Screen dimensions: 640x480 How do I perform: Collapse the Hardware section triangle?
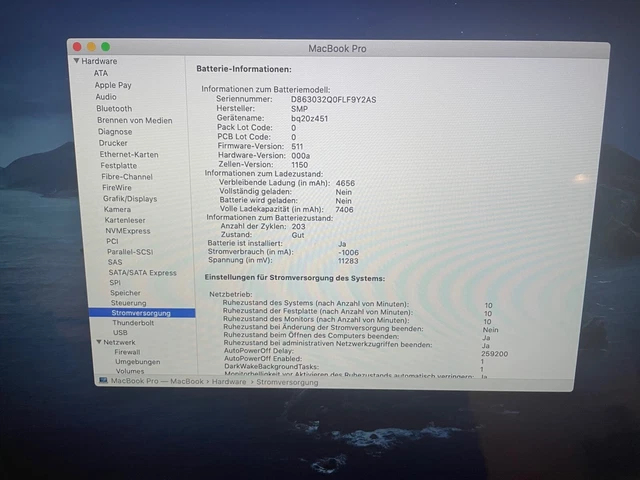[76, 60]
